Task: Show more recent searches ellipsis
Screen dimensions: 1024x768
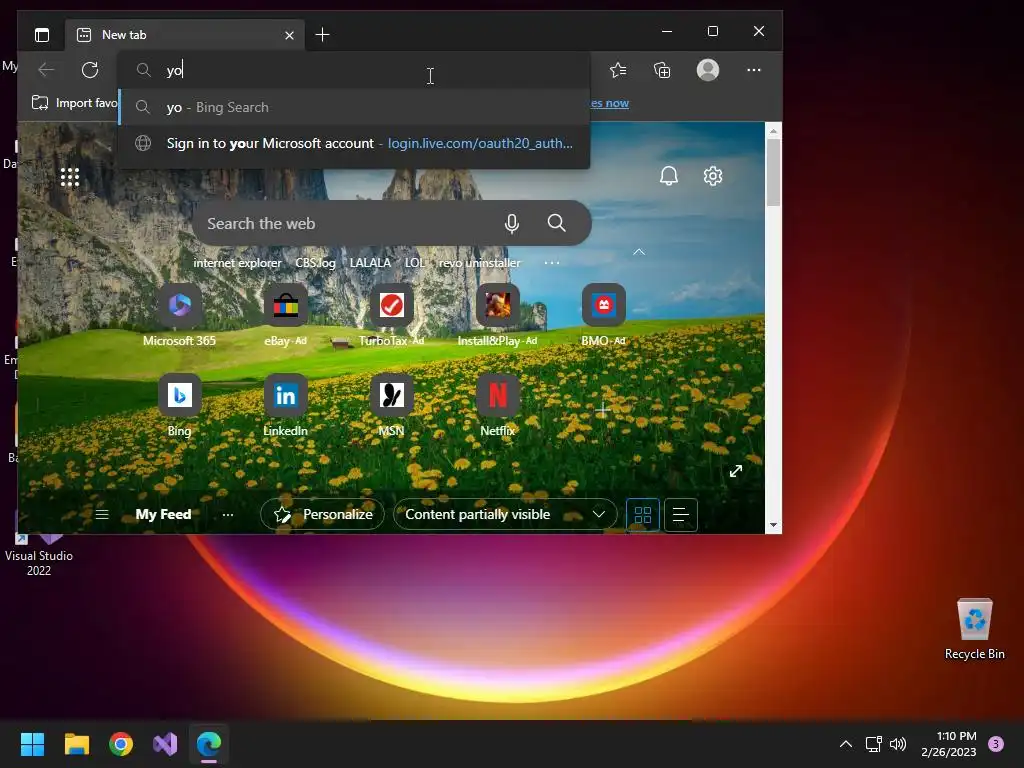Action: [x=552, y=263]
